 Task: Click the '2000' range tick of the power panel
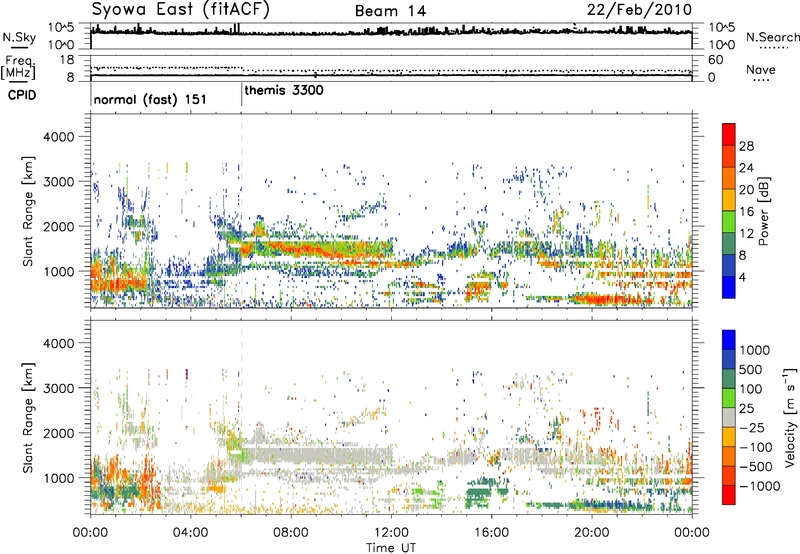click(x=58, y=227)
